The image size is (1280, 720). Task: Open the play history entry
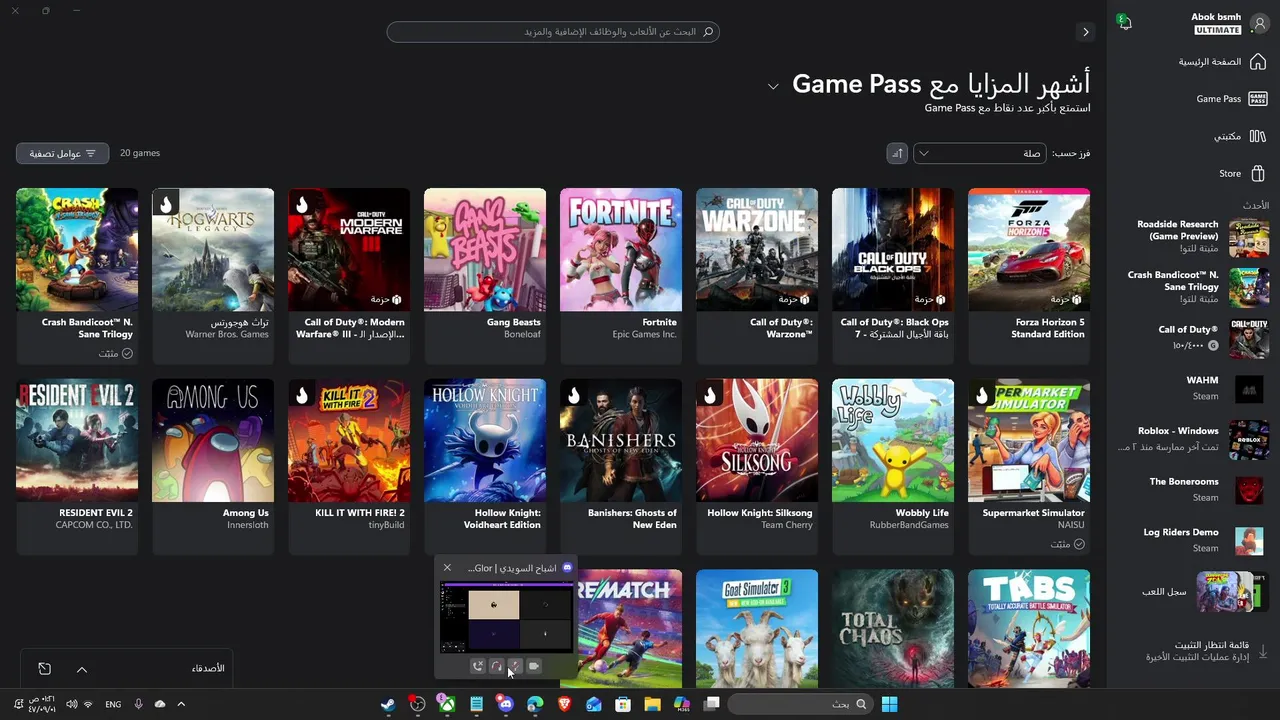(x=1205, y=591)
